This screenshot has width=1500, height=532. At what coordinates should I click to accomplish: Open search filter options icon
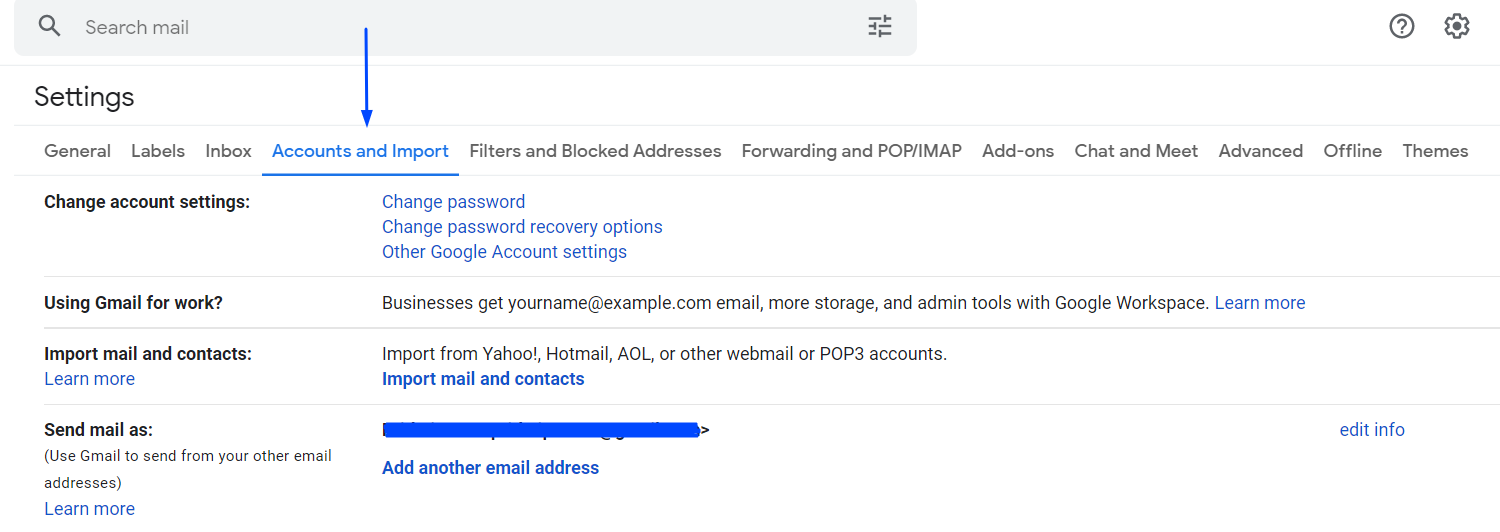pos(879,27)
